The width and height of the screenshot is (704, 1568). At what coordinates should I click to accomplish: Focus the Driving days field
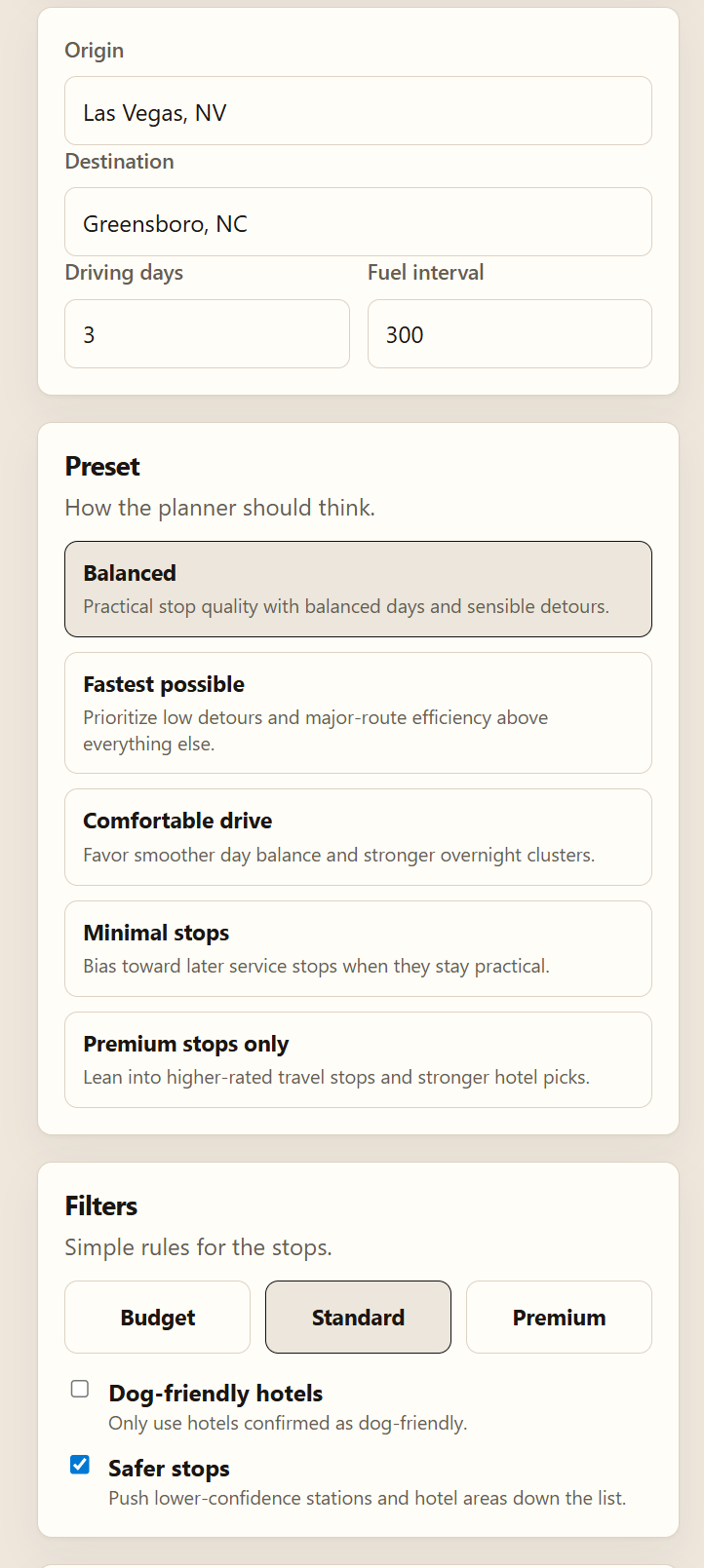coord(207,334)
